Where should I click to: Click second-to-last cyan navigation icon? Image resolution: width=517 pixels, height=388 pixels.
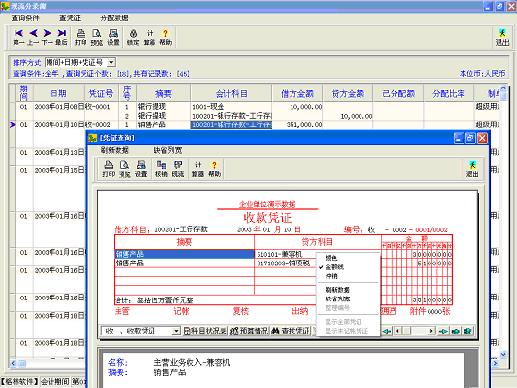tap(455, 331)
